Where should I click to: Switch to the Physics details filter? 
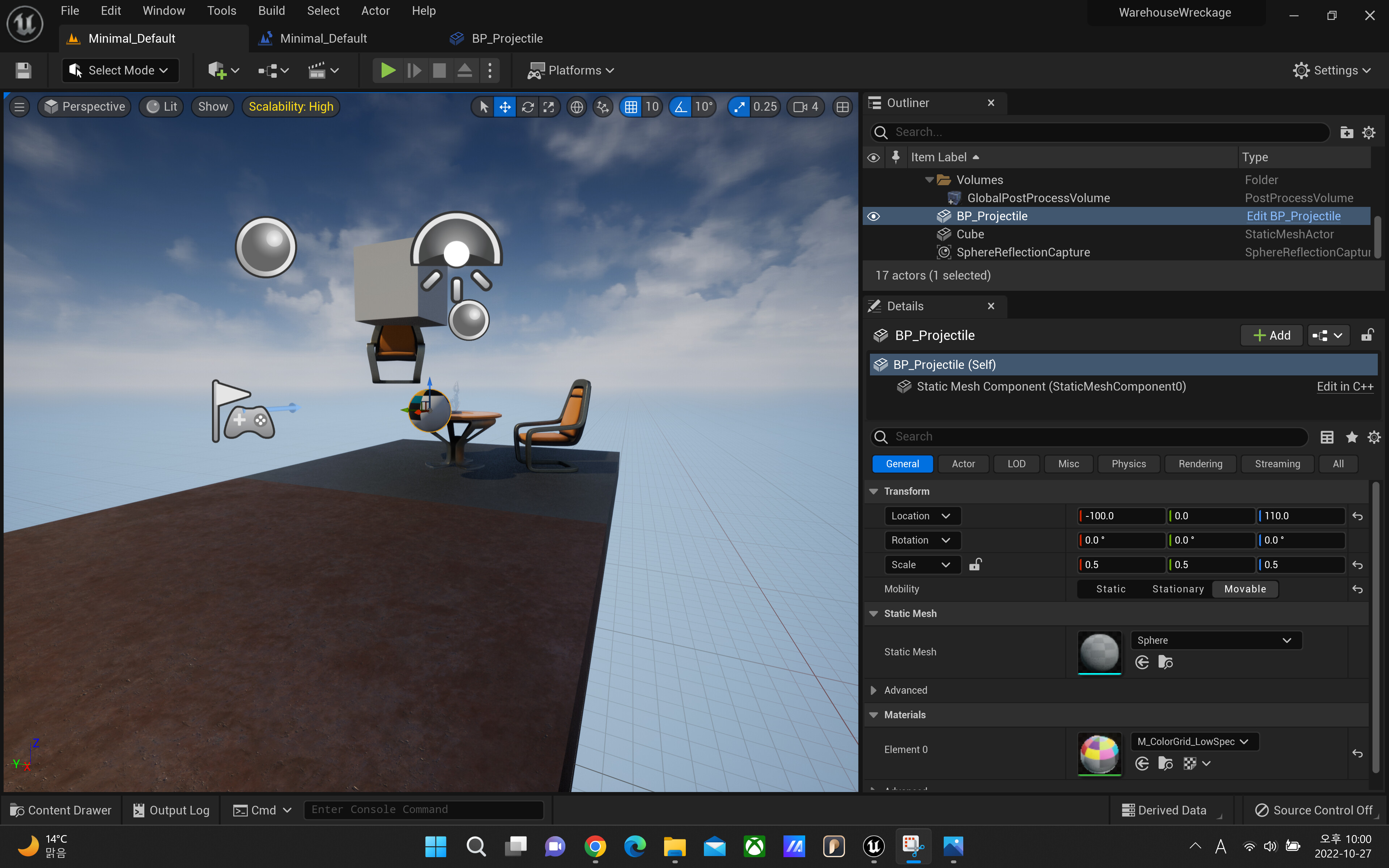(x=1128, y=464)
